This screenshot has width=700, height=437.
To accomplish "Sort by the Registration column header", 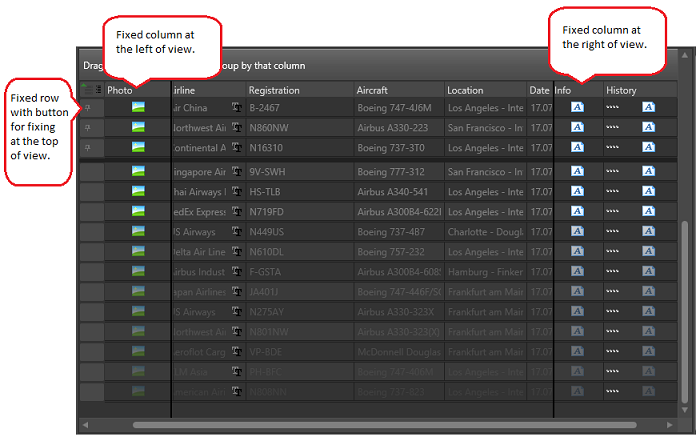I will pos(300,90).
